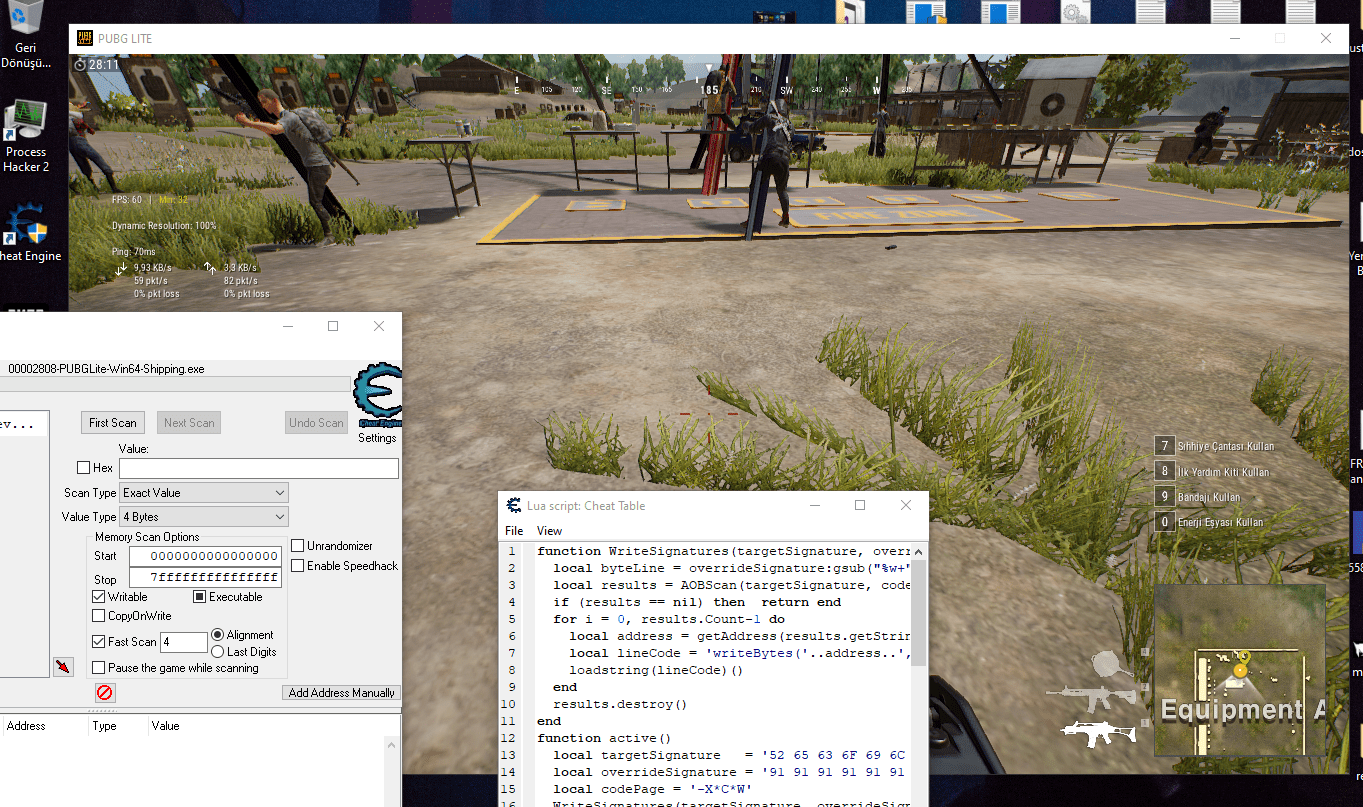Screen dimensions: 1363x807
Task: Click the Address column header
Action: [x=26, y=726]
